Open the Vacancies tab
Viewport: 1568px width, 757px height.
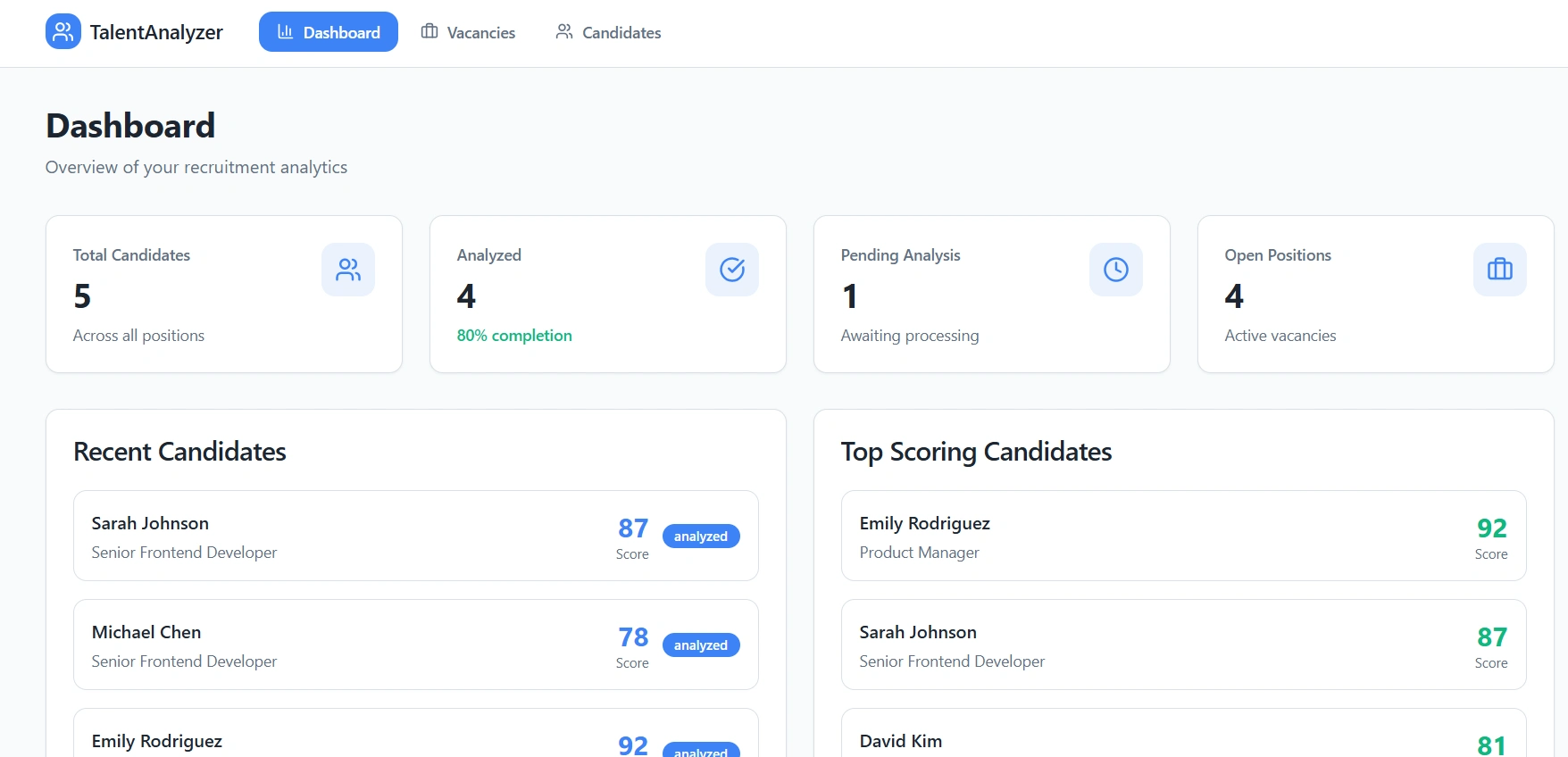[469, 32]
